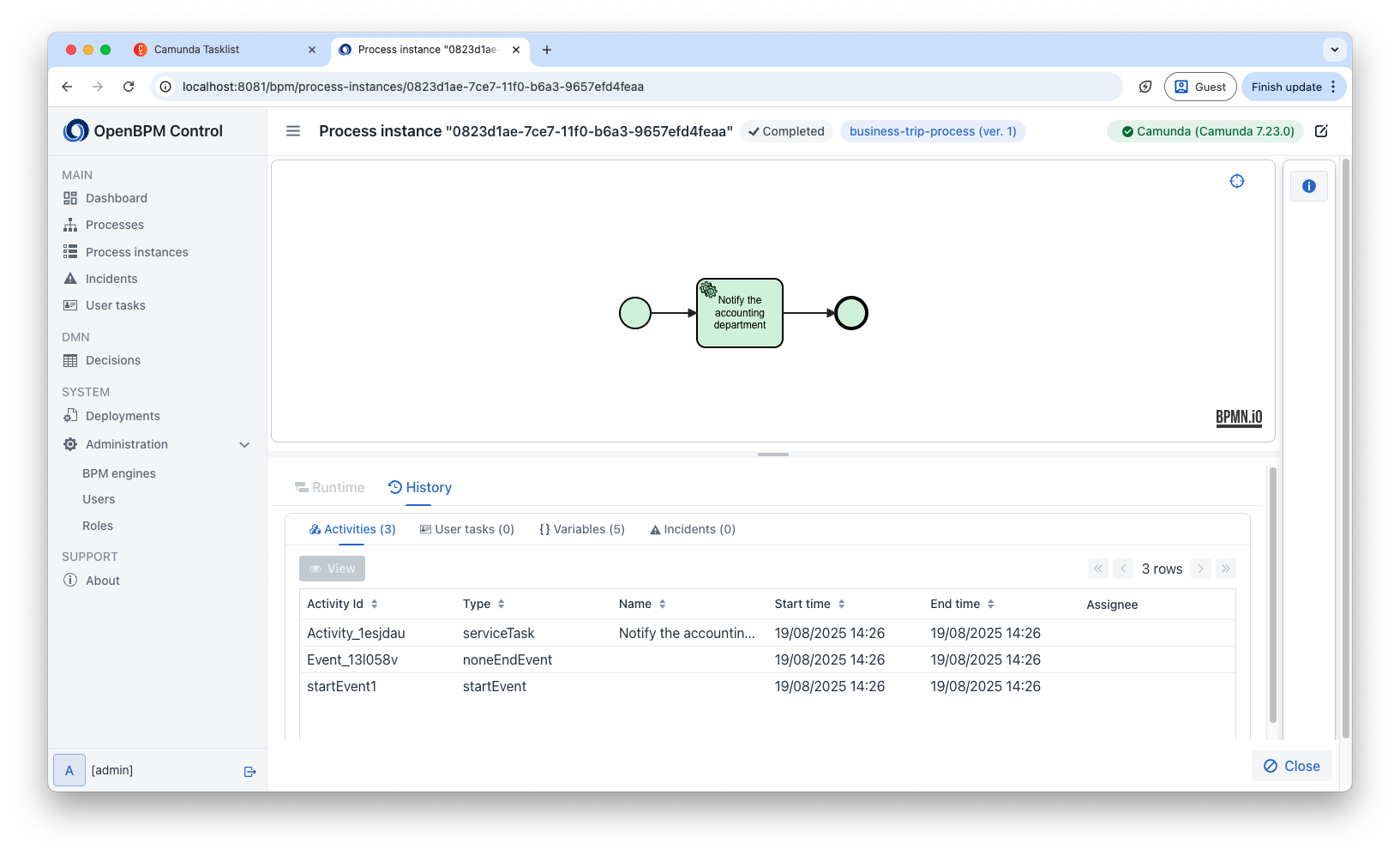Open BPM engines under Administration

pyautogui.click(x=119, y=473)
